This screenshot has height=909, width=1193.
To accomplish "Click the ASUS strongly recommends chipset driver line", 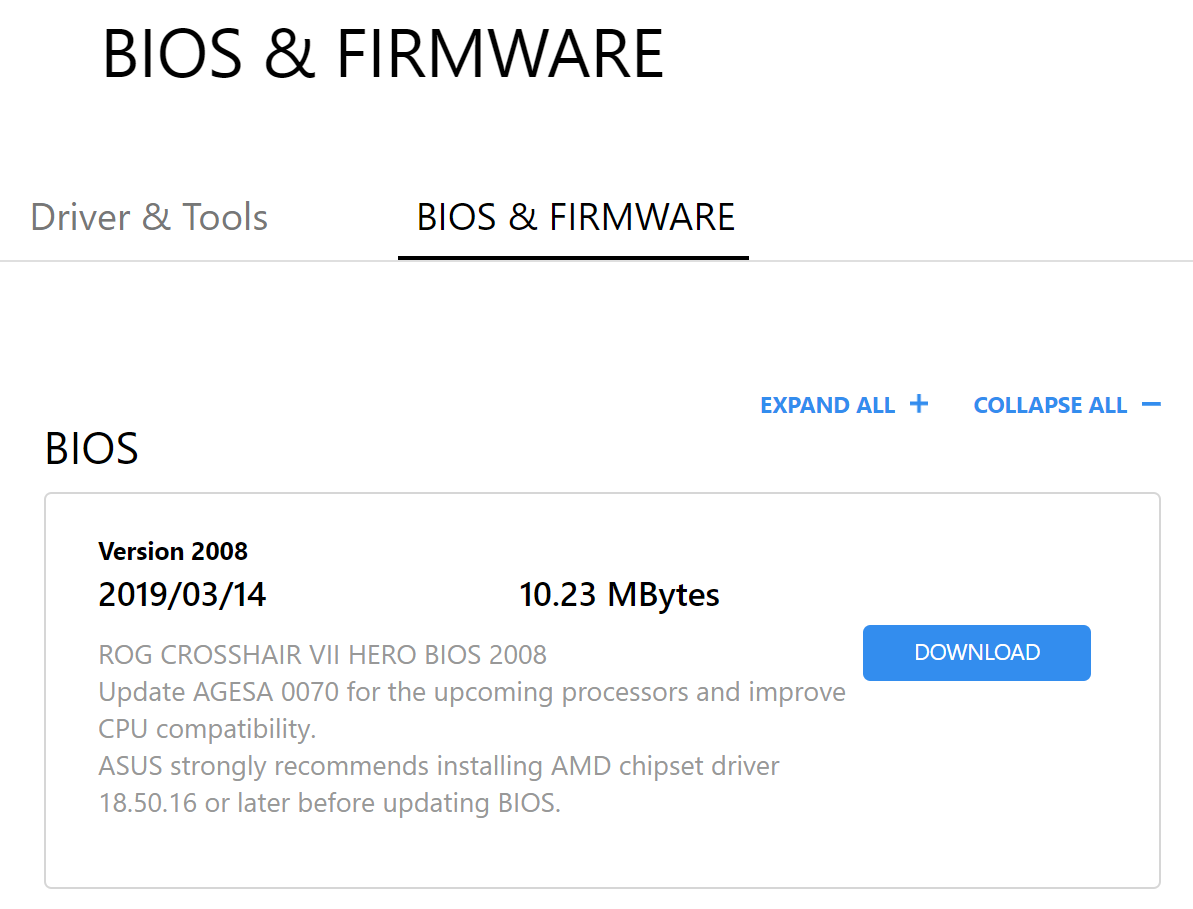I will 438,766.
